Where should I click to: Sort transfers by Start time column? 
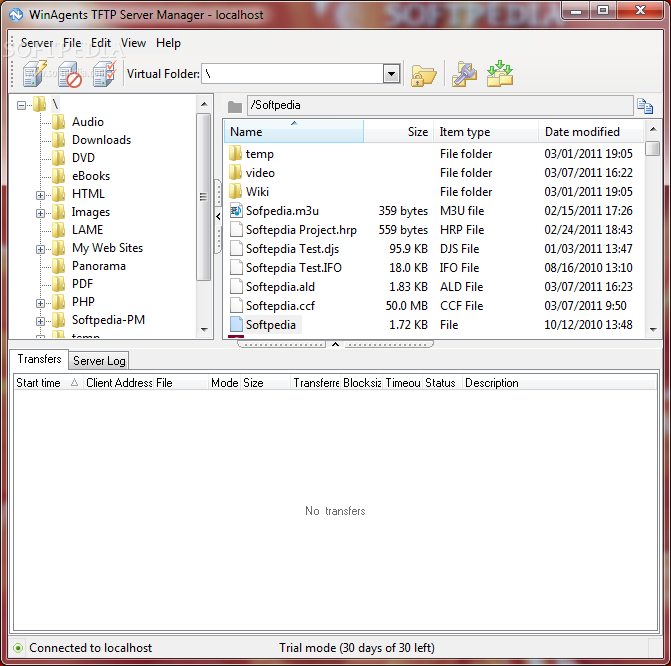pyautogui.click(x=48, y=383)
